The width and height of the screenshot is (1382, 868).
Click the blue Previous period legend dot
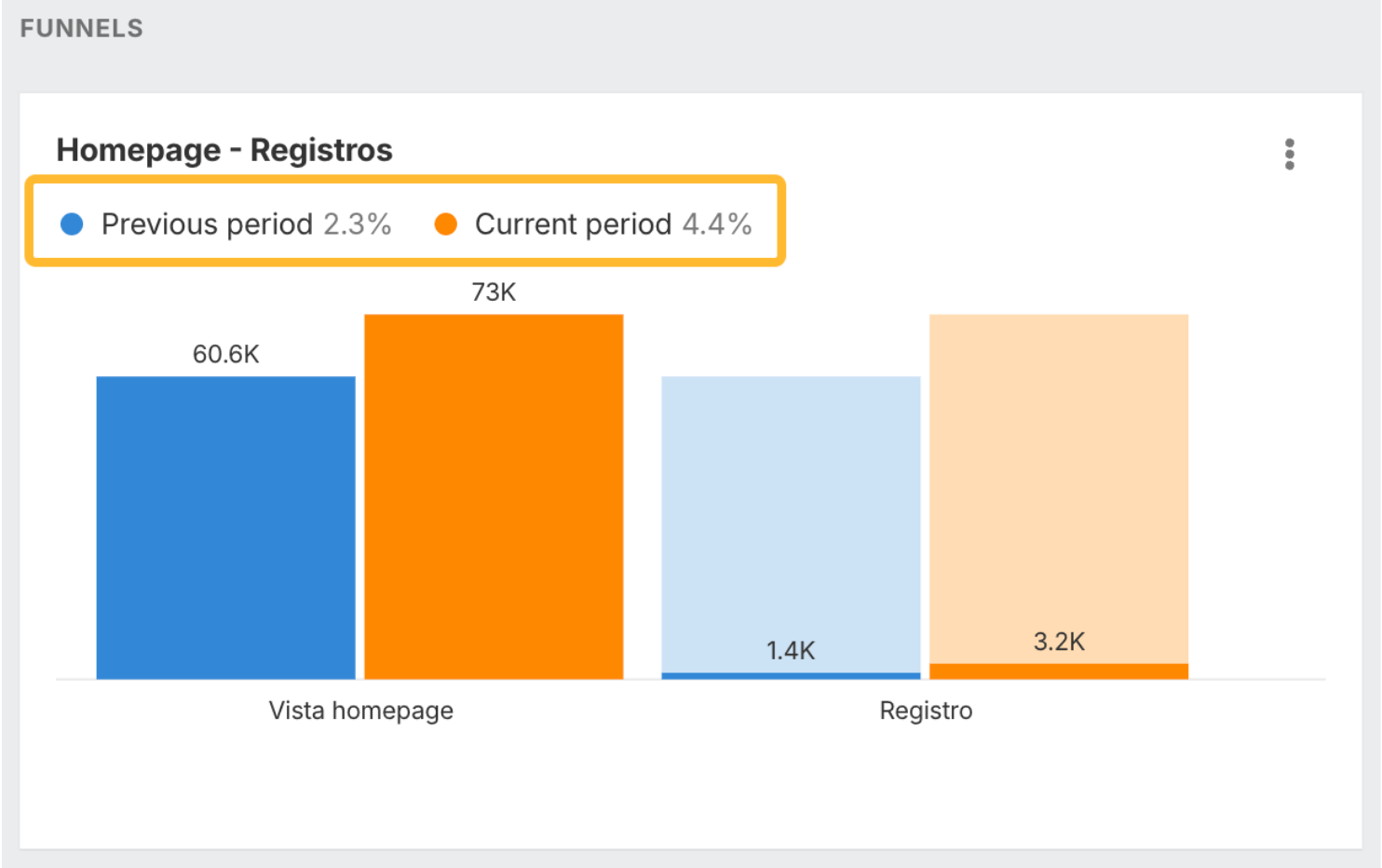pyautogui.click(x=72, y=224)
